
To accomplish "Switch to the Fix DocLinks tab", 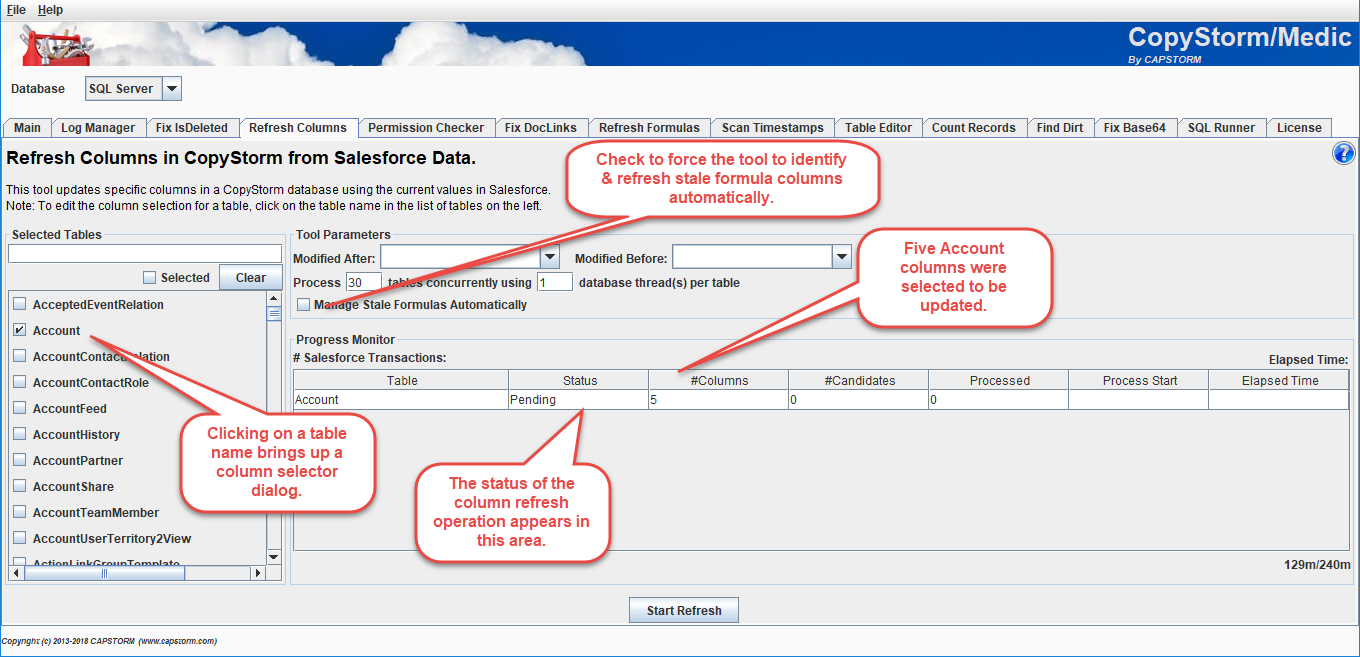I will pos(541,128).
